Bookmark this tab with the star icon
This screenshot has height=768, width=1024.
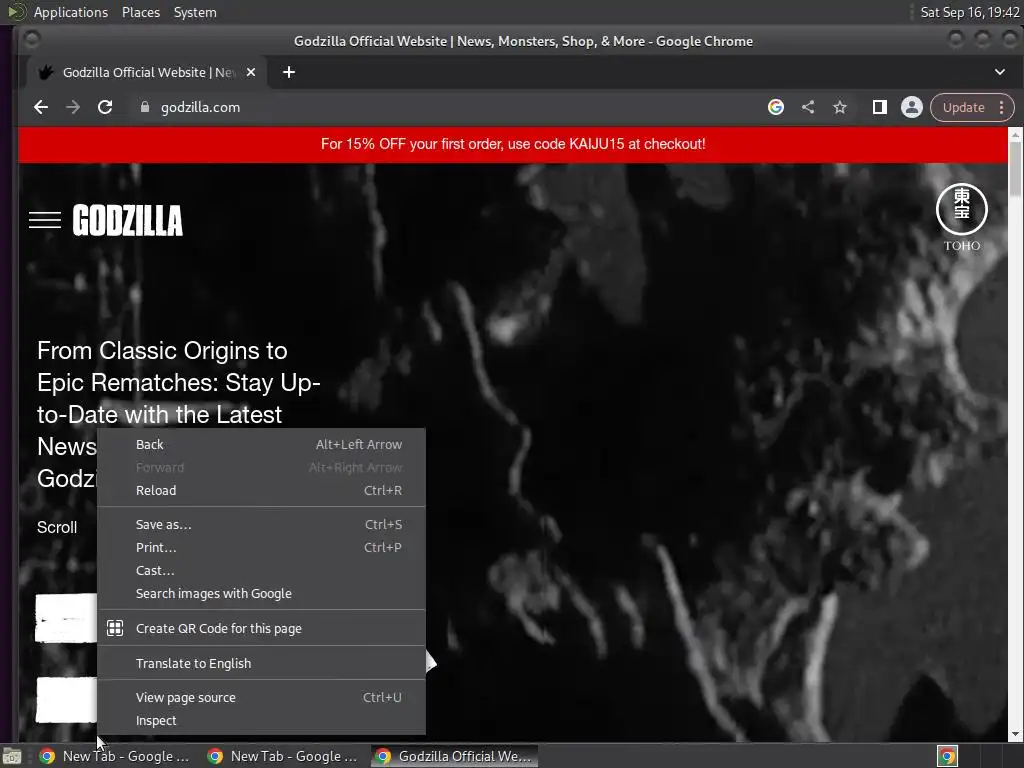[840, 107]
